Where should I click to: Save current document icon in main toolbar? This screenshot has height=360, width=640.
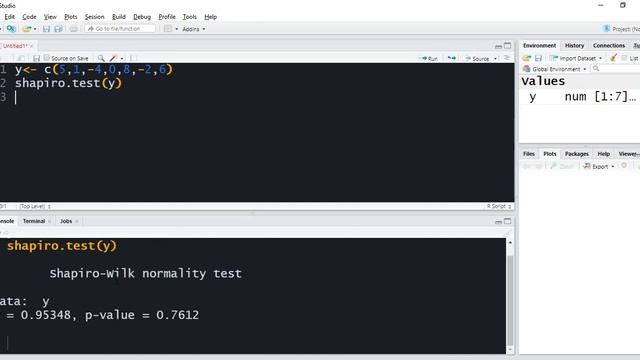click(x=46, y=29)
